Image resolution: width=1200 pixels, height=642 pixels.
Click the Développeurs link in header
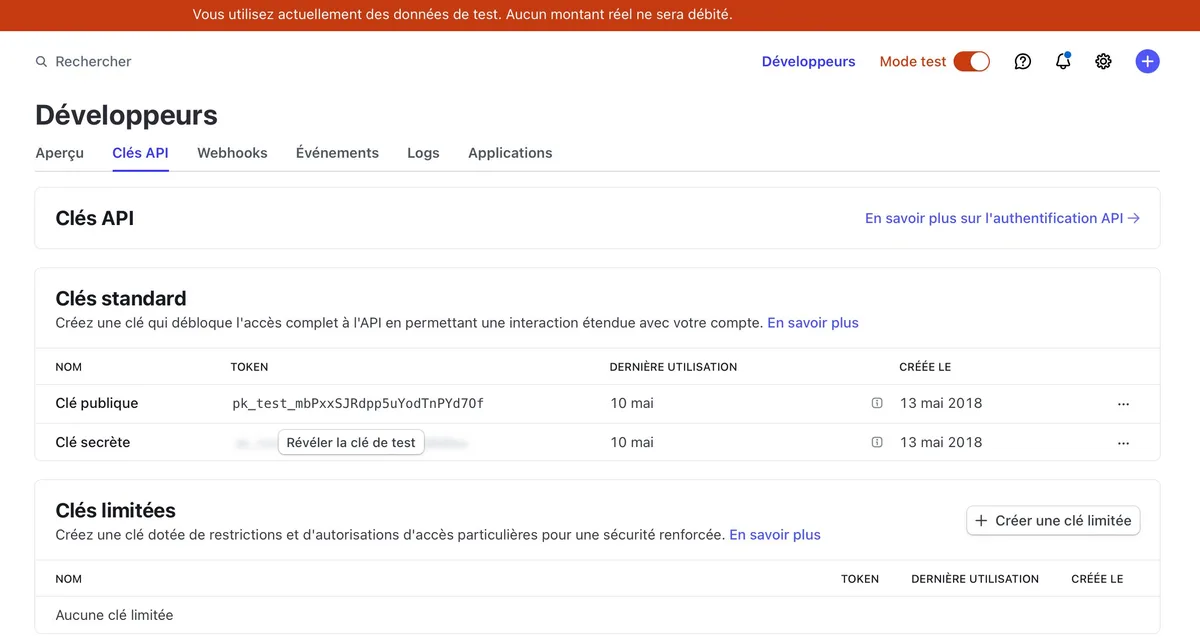(808, 61)
